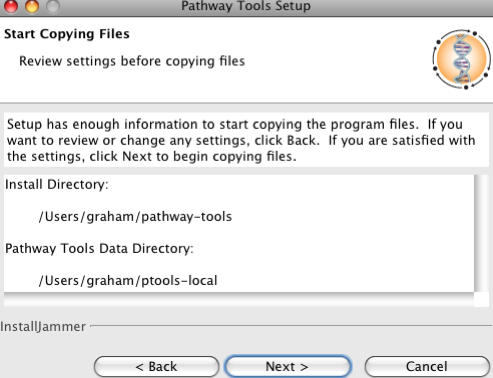Select the Install Directory label line
493x378 pixels.
(57, 184)
